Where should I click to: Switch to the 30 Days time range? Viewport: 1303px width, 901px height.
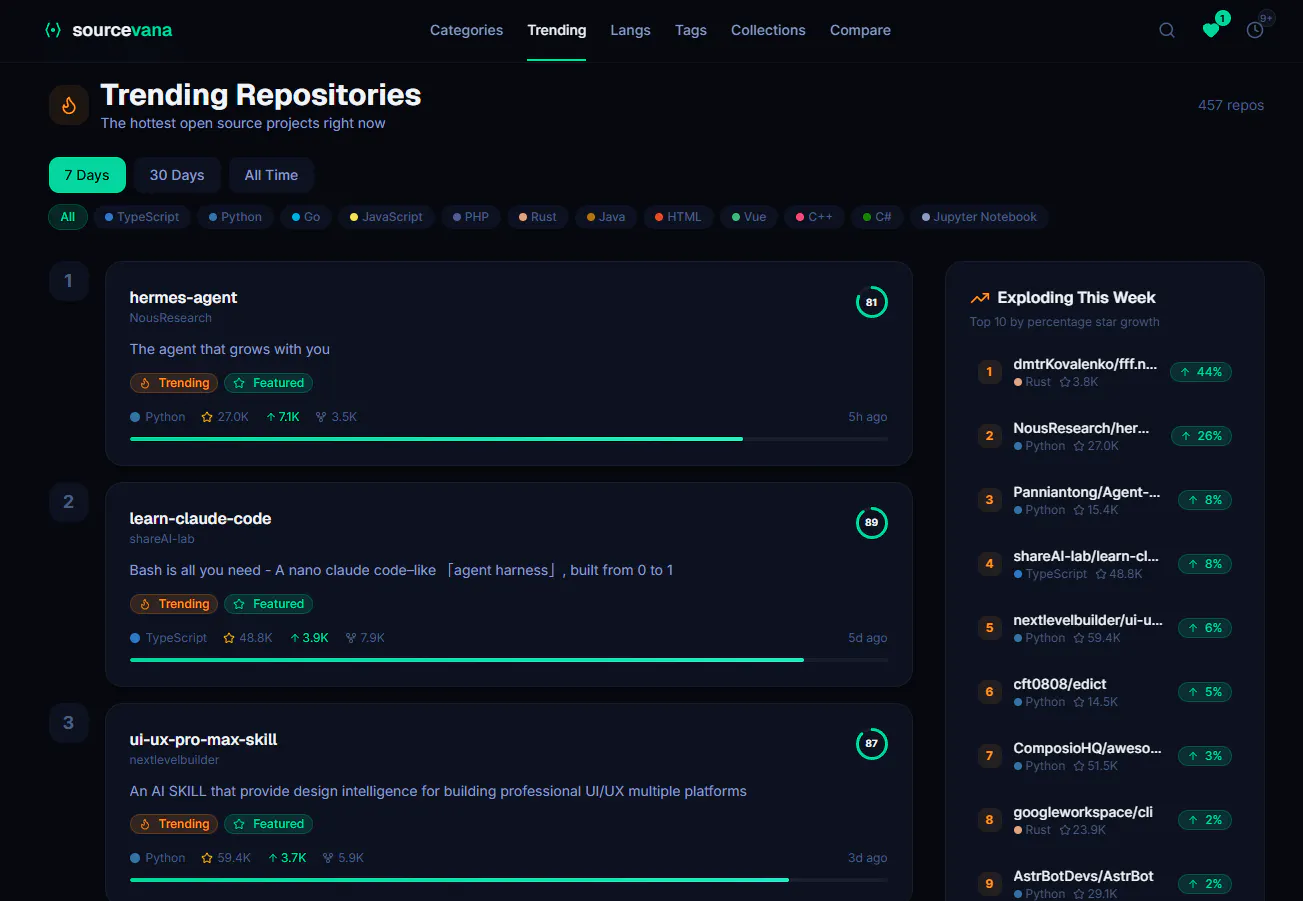point(177,175)
